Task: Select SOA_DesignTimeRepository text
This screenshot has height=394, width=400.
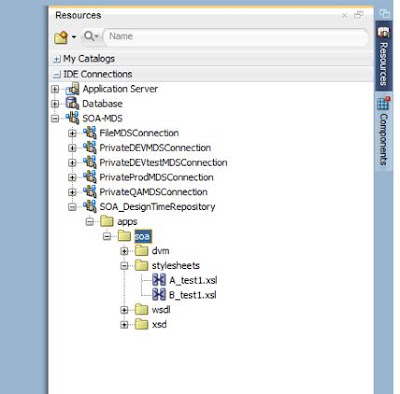Action: 157,207
